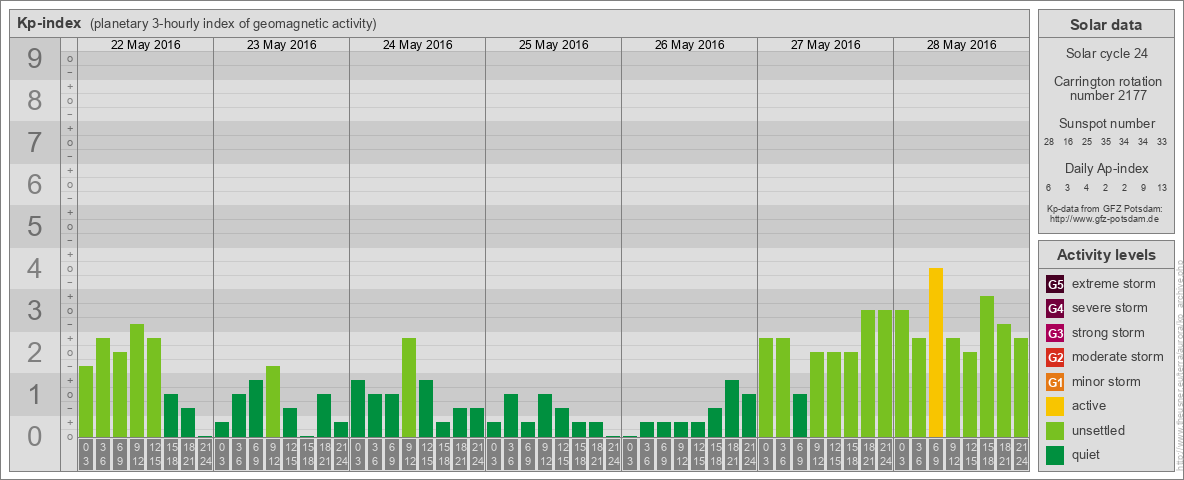Click the 12-15 hour label under 25 May
Image resolution: width=1184 pixels, height=480 pixels.
point(562,455)
